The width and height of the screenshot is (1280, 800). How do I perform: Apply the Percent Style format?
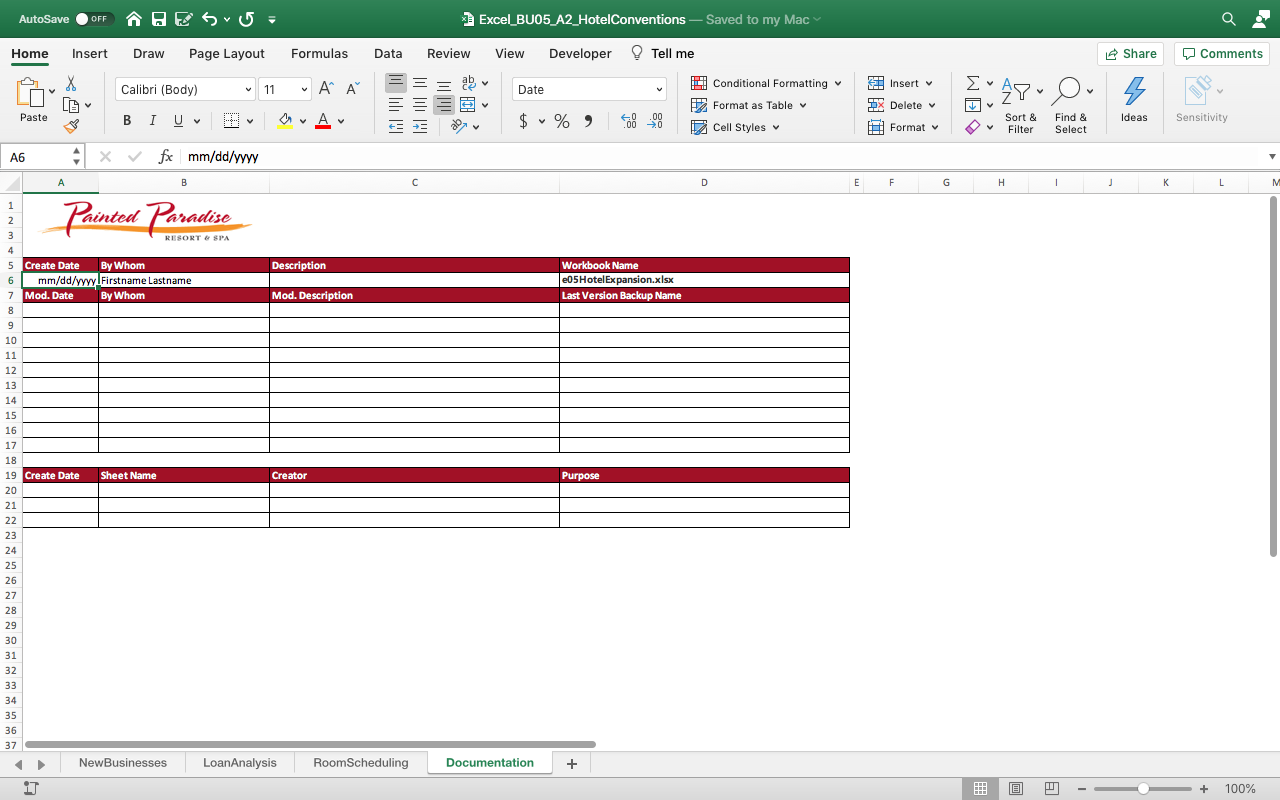562,121
